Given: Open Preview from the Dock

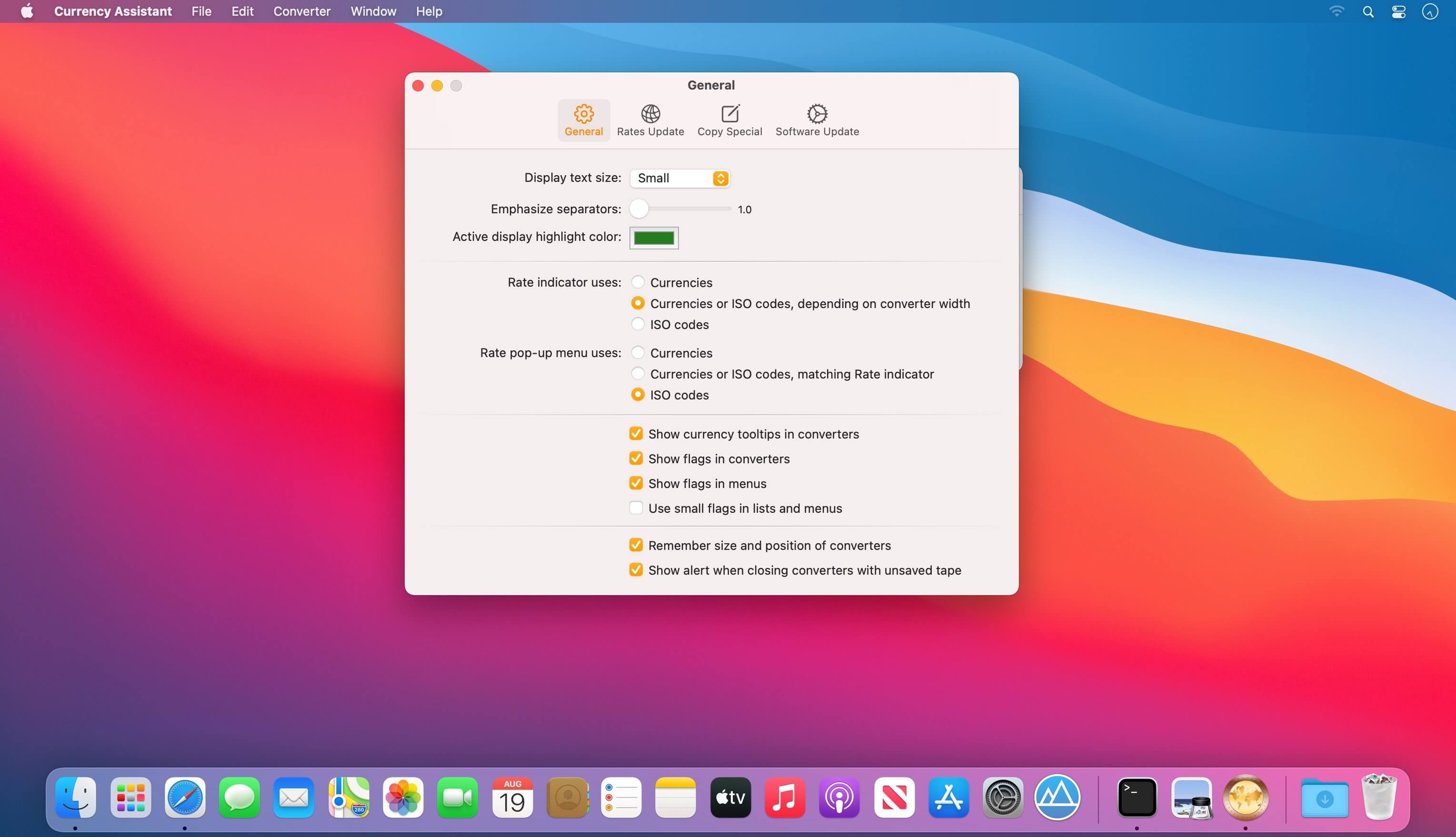Looking at the screenshot, I should (1192, 797).
